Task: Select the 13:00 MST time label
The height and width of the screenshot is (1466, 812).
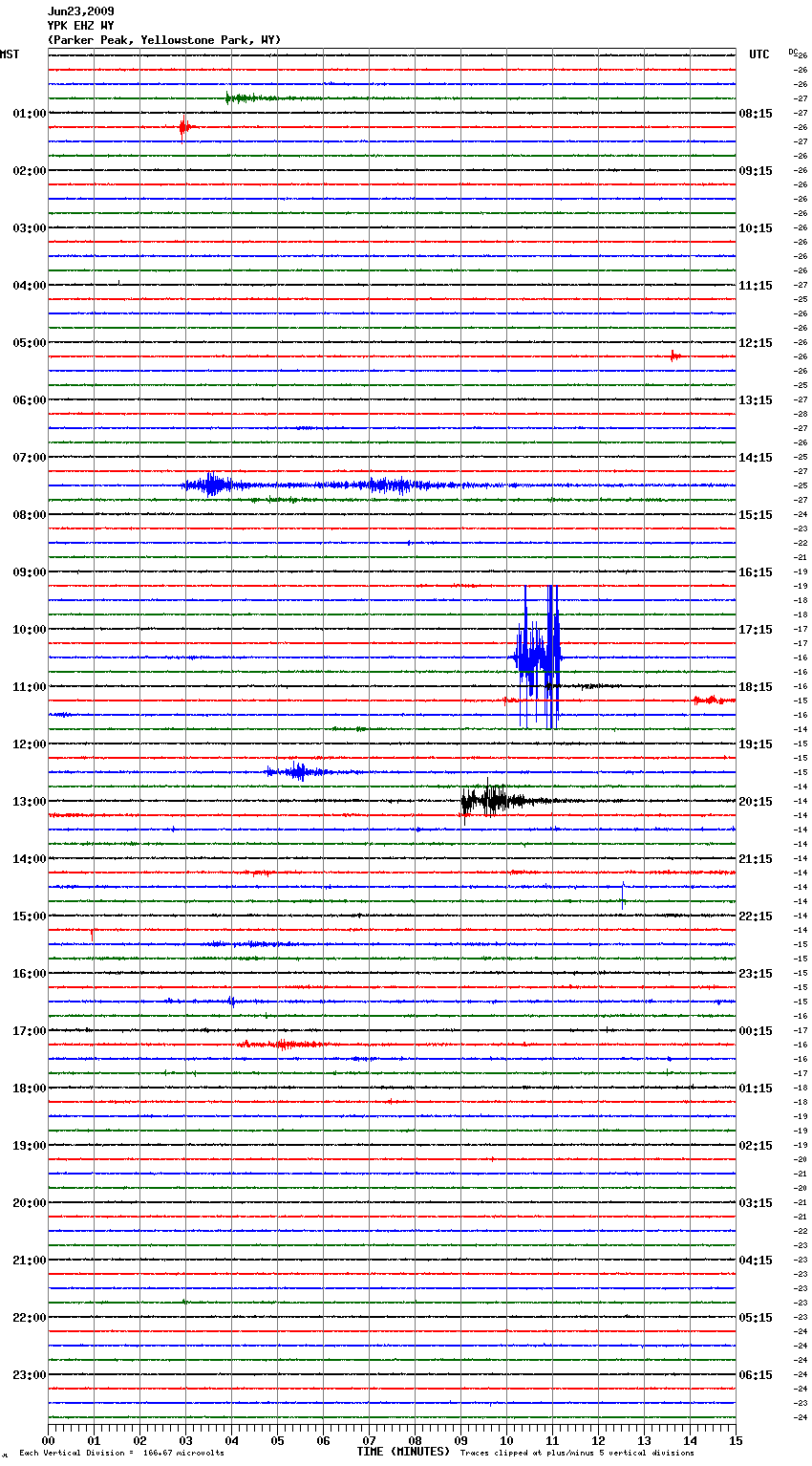Action: click(30, 801)
